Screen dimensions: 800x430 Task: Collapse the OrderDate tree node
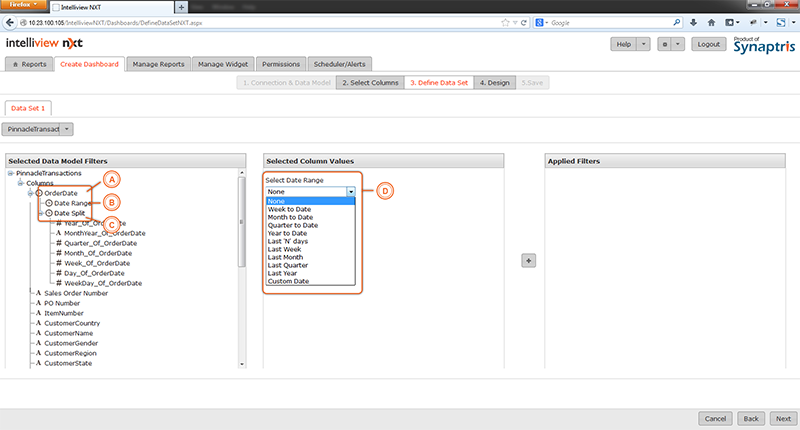pyautogui.click(x=30, y=193)
